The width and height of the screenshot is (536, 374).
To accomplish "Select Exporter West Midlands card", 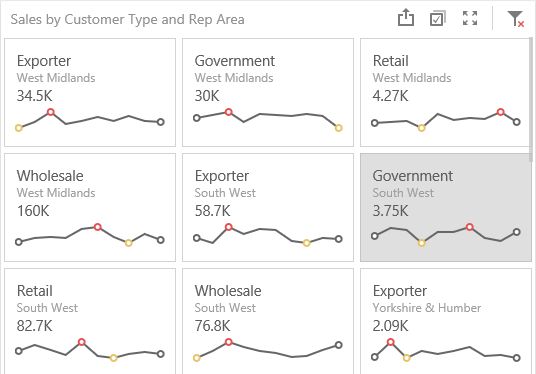I will [90, 92].
